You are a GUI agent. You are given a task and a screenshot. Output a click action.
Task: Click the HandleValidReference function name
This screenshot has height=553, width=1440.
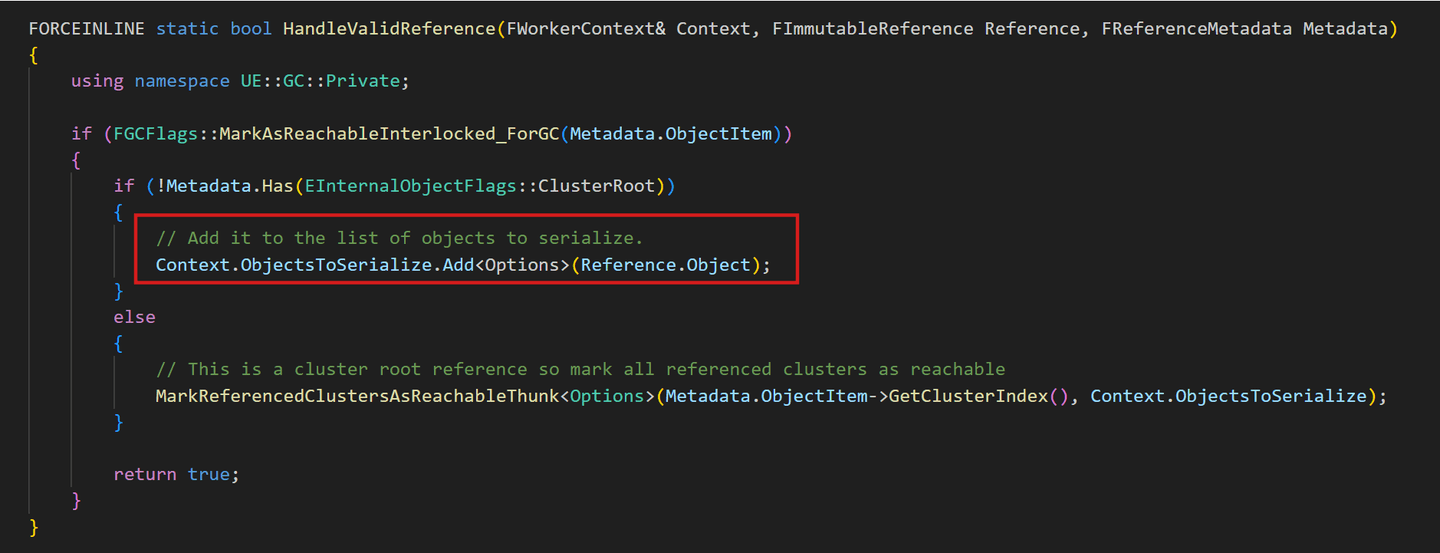pos(389,29)
